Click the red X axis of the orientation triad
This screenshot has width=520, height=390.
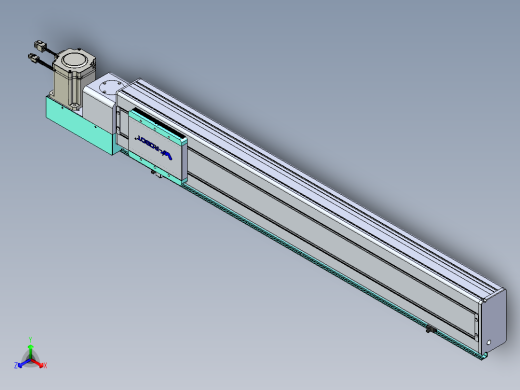39,364
